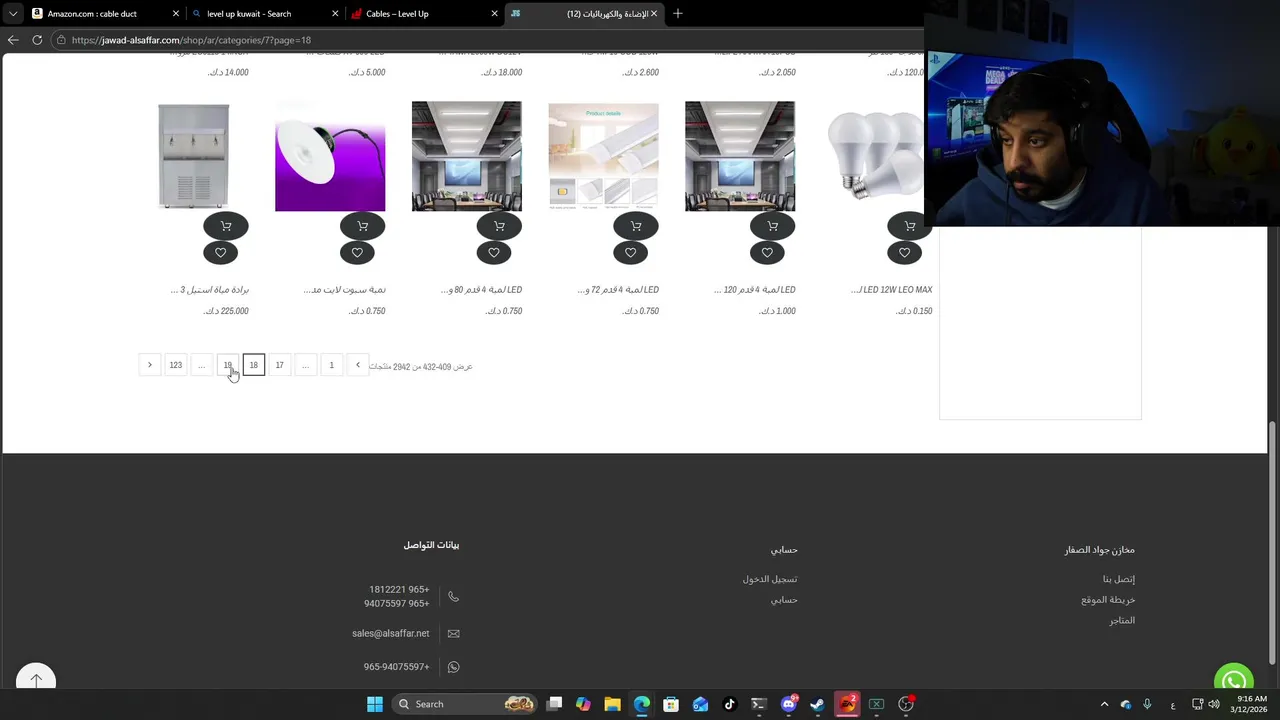1280x720 pixels.
Task: Expand the browser tab list dropdown
Action: tap(12, 14)
